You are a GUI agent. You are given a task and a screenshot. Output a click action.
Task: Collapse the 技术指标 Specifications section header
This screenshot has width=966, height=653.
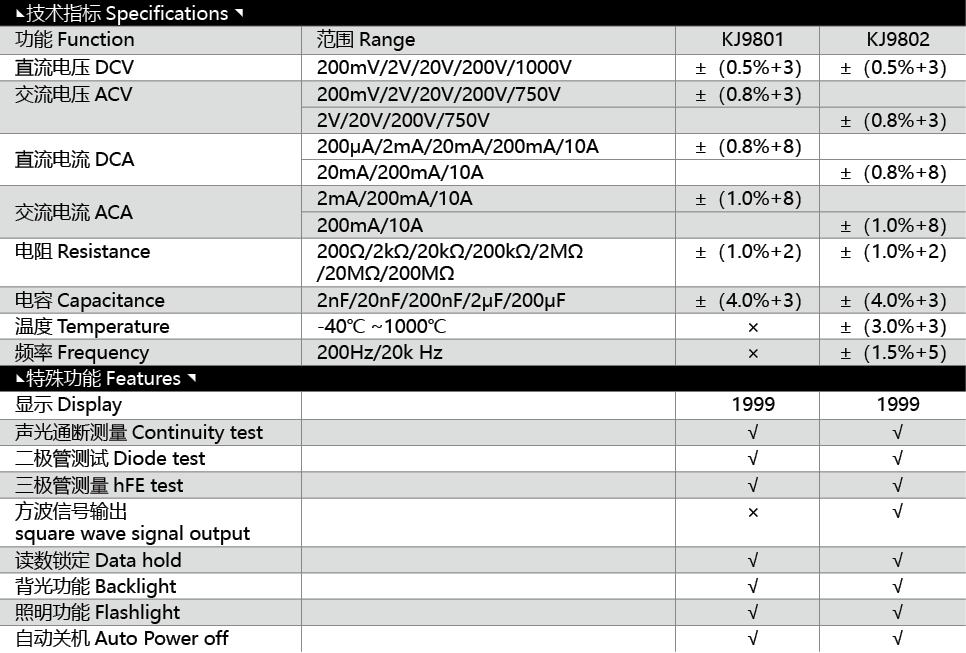(128, 13)
